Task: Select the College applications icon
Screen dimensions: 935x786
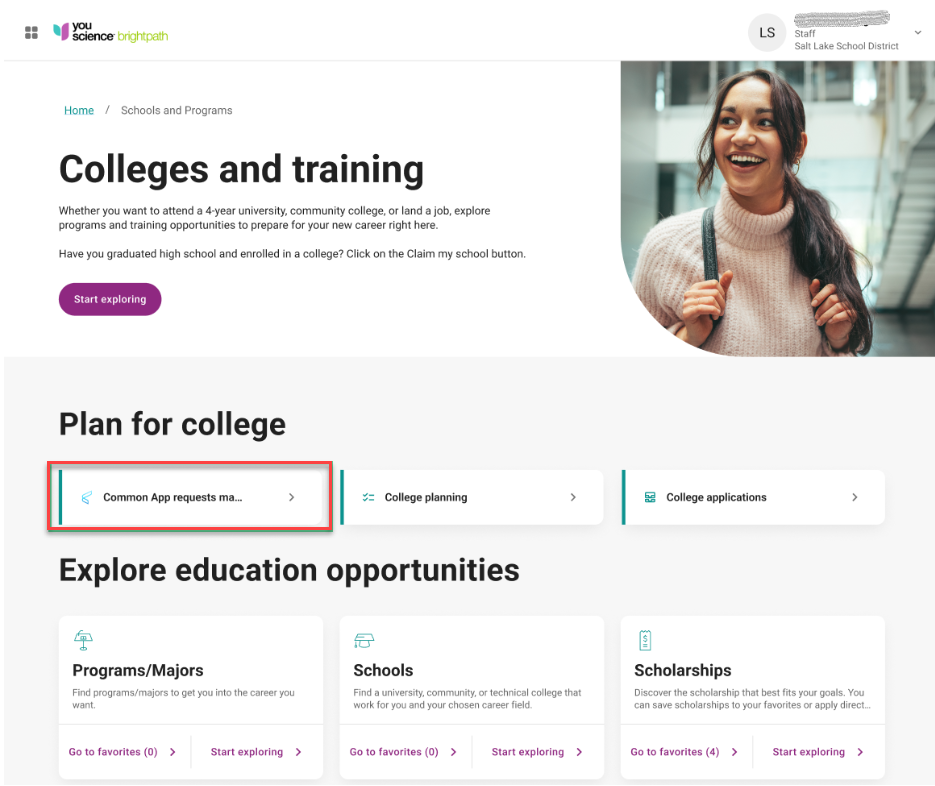Action: tap(652, 496)
